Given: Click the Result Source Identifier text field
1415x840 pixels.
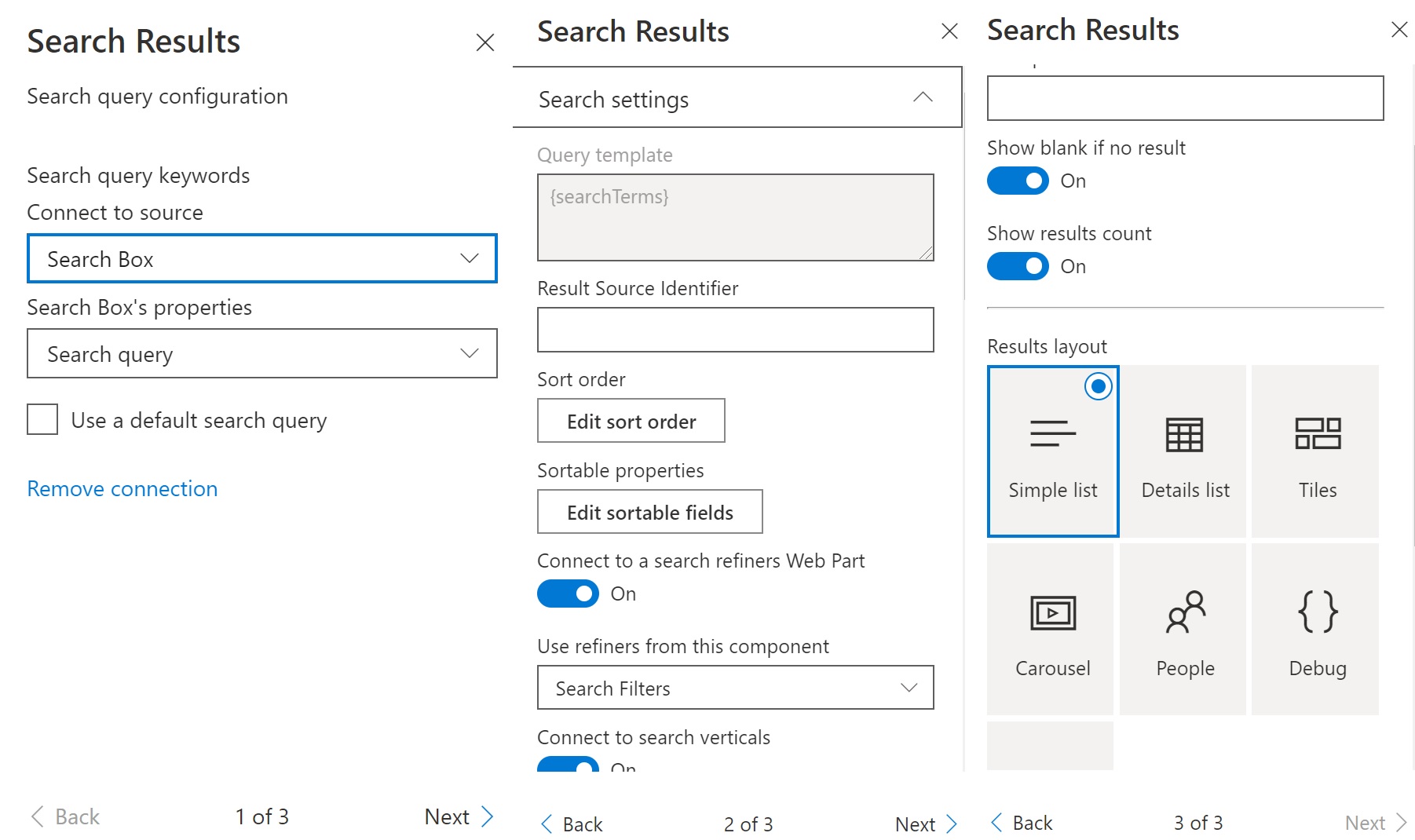Looking at the screenshot, I should point(735,330).
